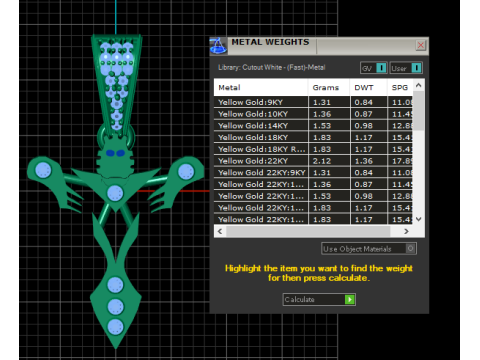The height and width of the screenshot is (360, 480).
Task: Select the Yellow Gold:18KY row
Action: pos(313,137)
